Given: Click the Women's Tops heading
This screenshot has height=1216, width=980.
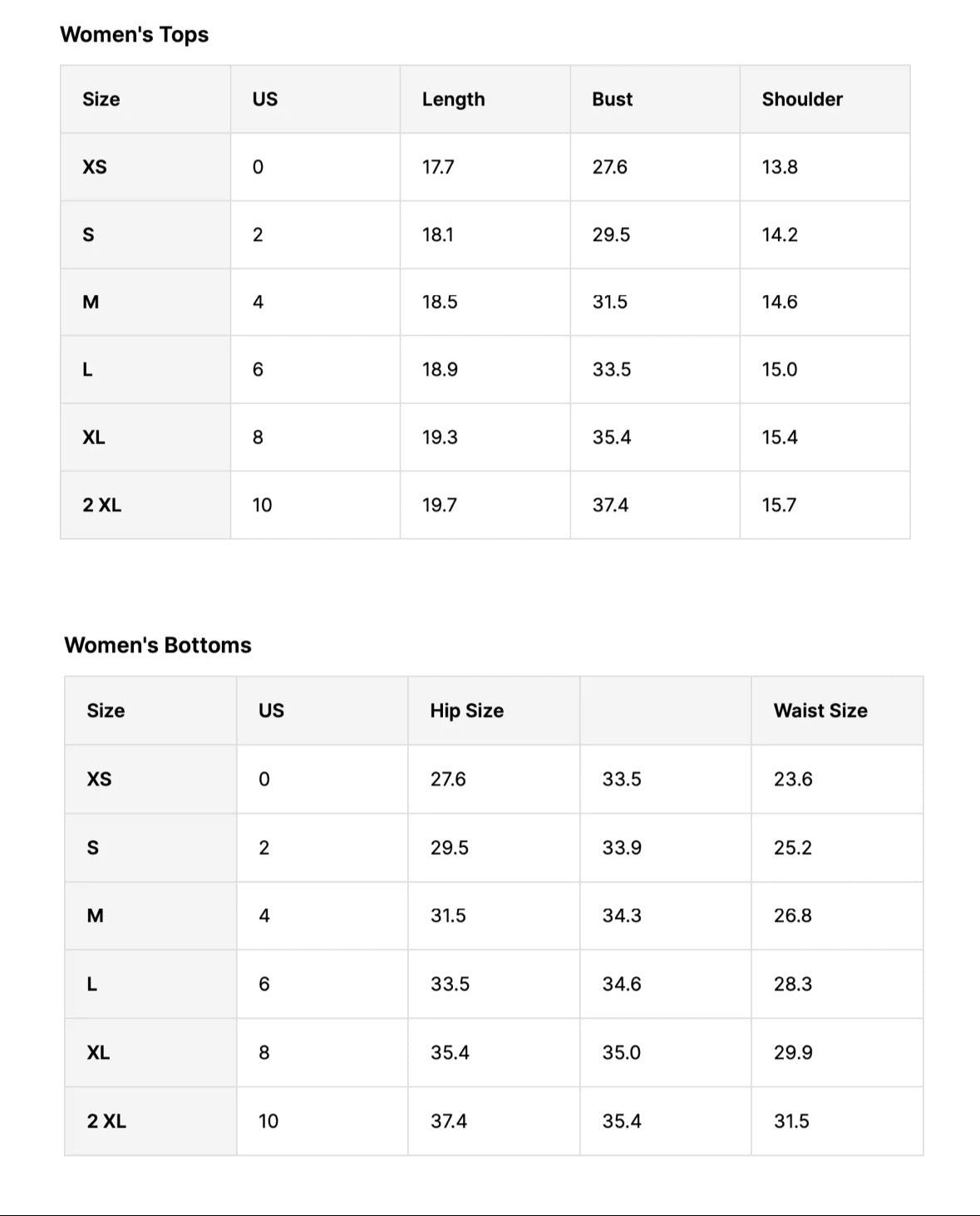Looking at the screenshot, I should click(134, 35).
